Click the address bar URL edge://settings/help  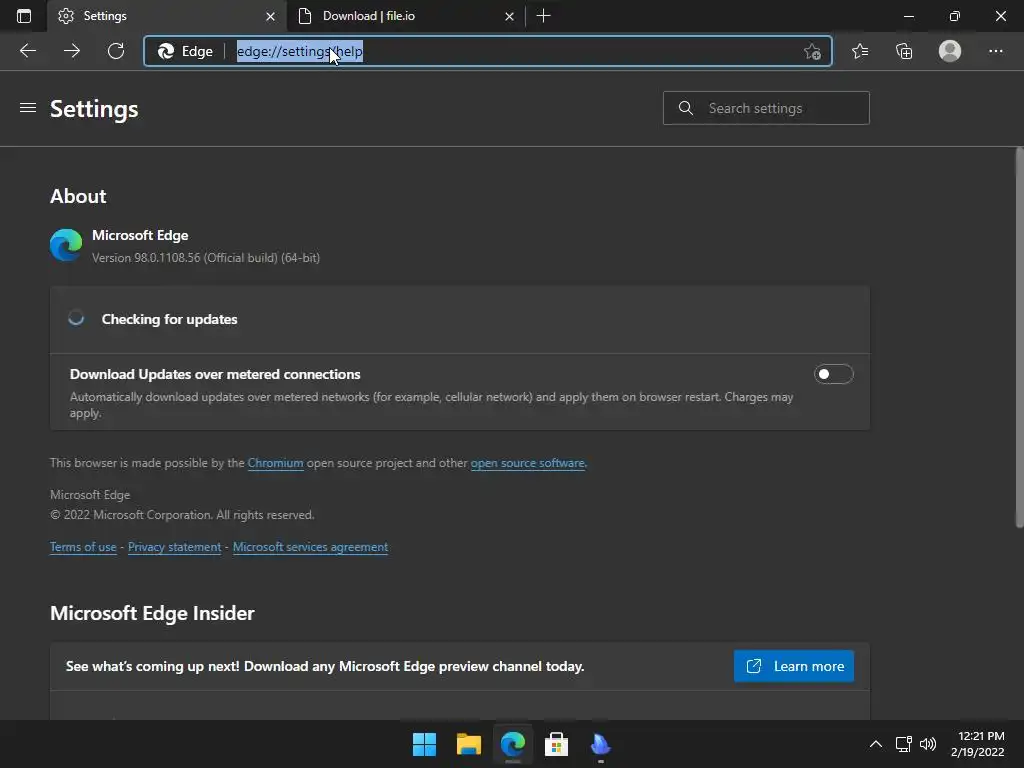[x=300, y=51]
